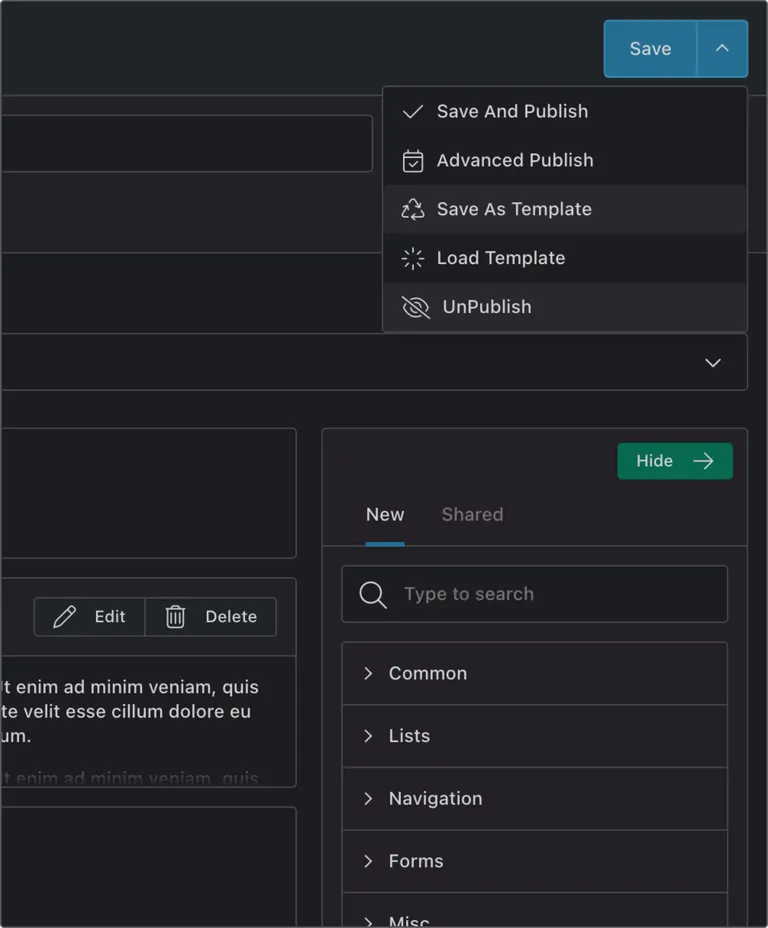The height and width of the screenshot is (928, 768).
Task: Select the New tab
Action: pyautogui.click(x=385, y=515)
